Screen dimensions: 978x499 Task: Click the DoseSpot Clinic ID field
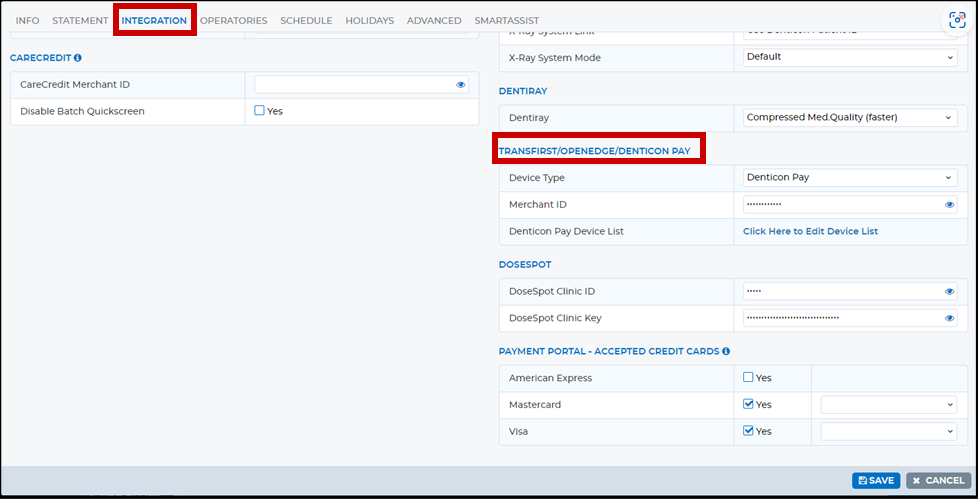tap(850, 291)
